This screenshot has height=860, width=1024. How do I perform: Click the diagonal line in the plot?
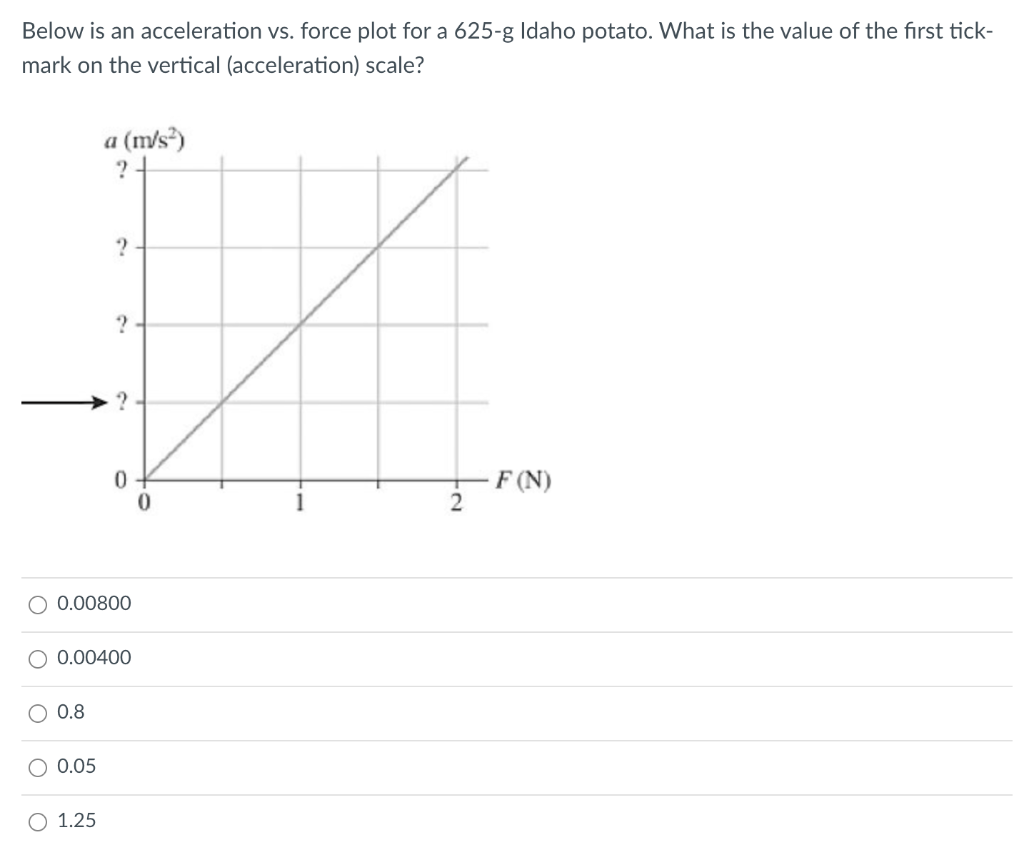tap(300, 322)
